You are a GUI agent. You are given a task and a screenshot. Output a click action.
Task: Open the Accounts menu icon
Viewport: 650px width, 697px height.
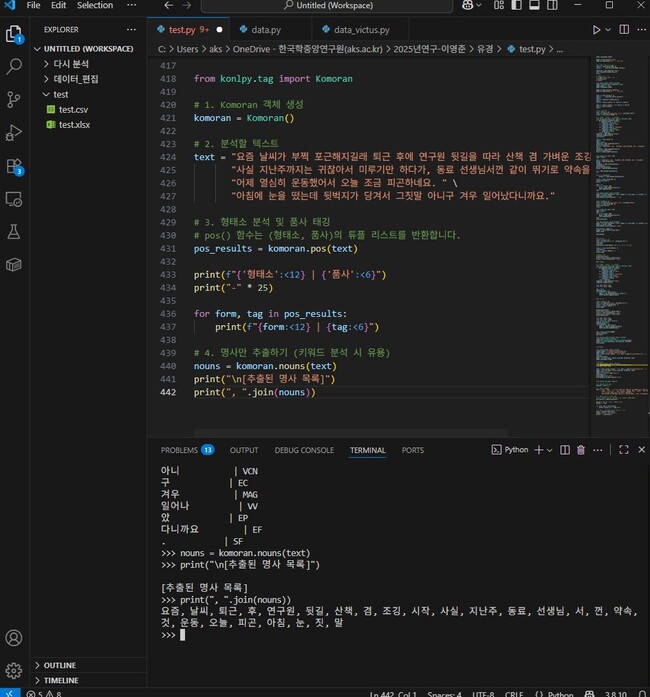(14, 638)
